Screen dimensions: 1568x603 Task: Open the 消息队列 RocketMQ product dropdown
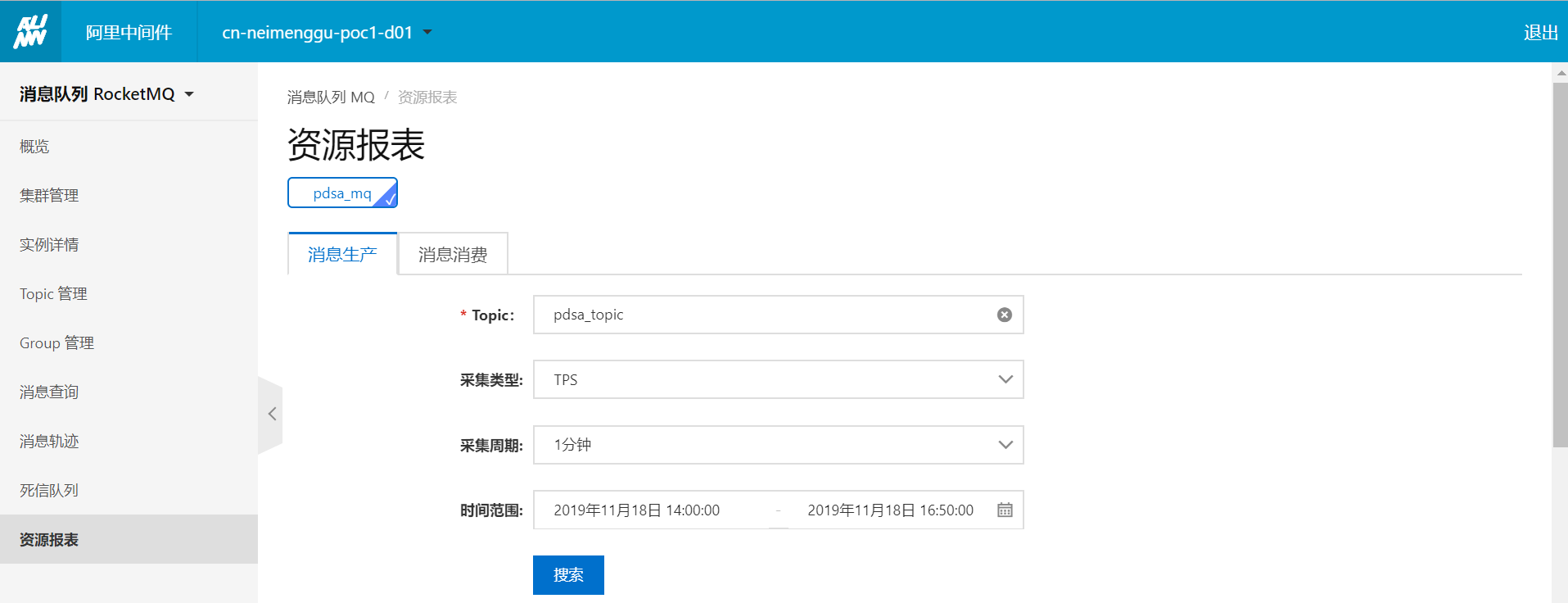pyautogui.click(x=106, y=94)
